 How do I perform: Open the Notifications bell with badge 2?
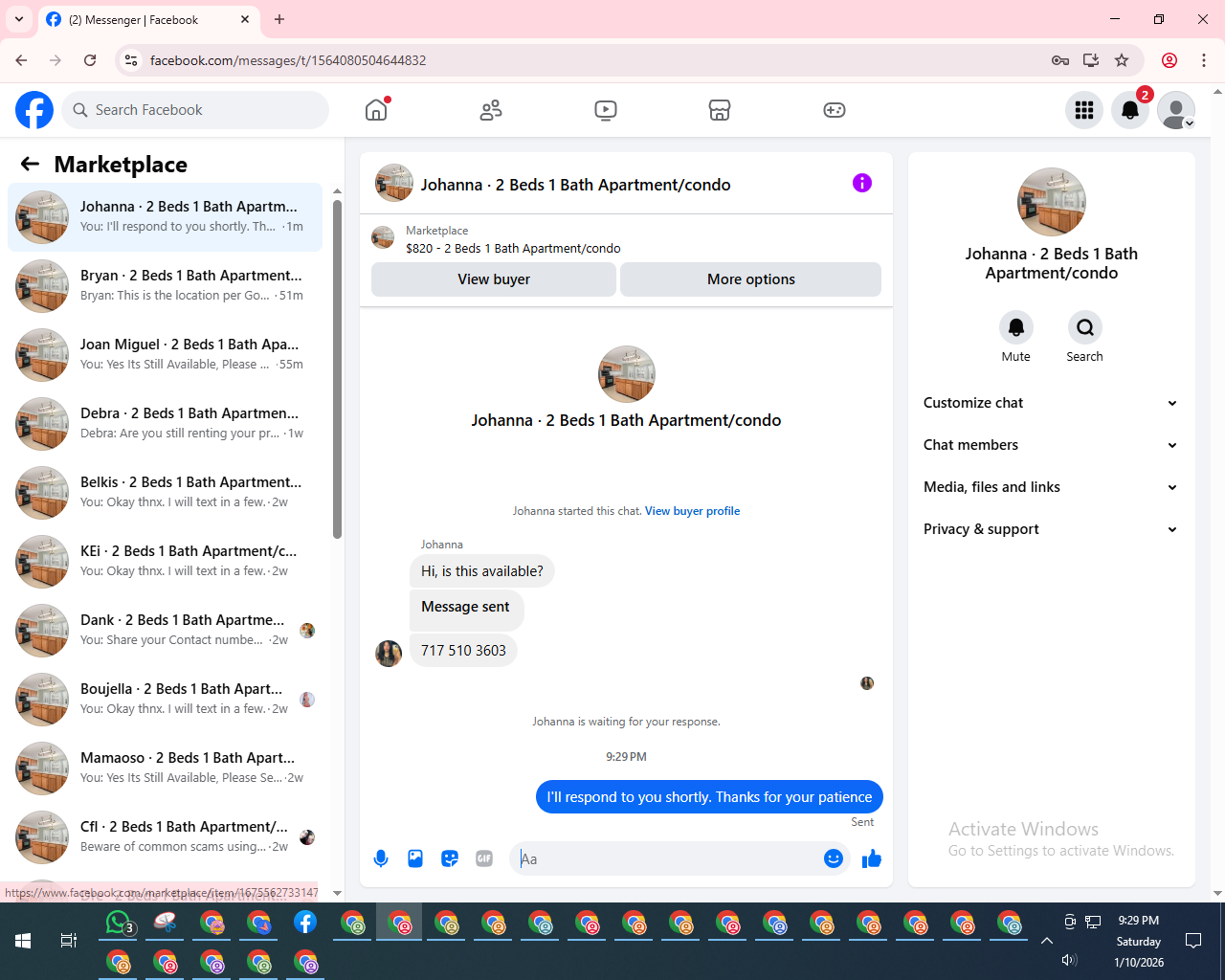coord(1130,110)
